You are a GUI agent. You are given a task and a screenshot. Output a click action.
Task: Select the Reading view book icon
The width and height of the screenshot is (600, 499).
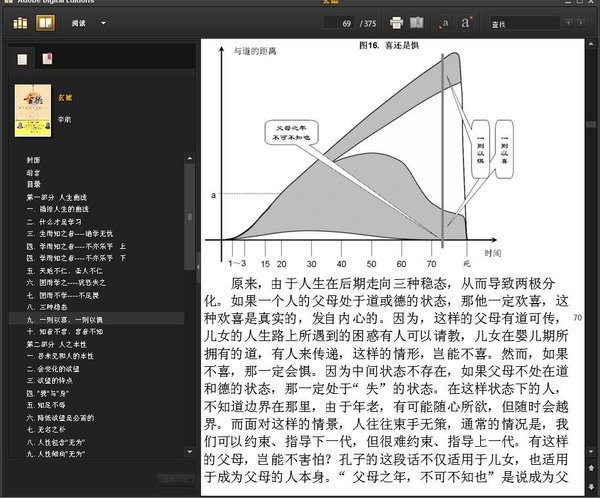(x=46, y=23)
